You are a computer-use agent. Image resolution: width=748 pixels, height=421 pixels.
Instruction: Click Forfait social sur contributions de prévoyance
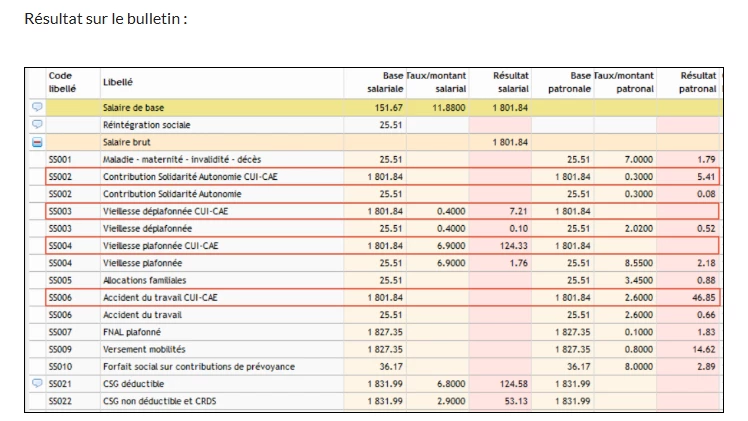198,366
